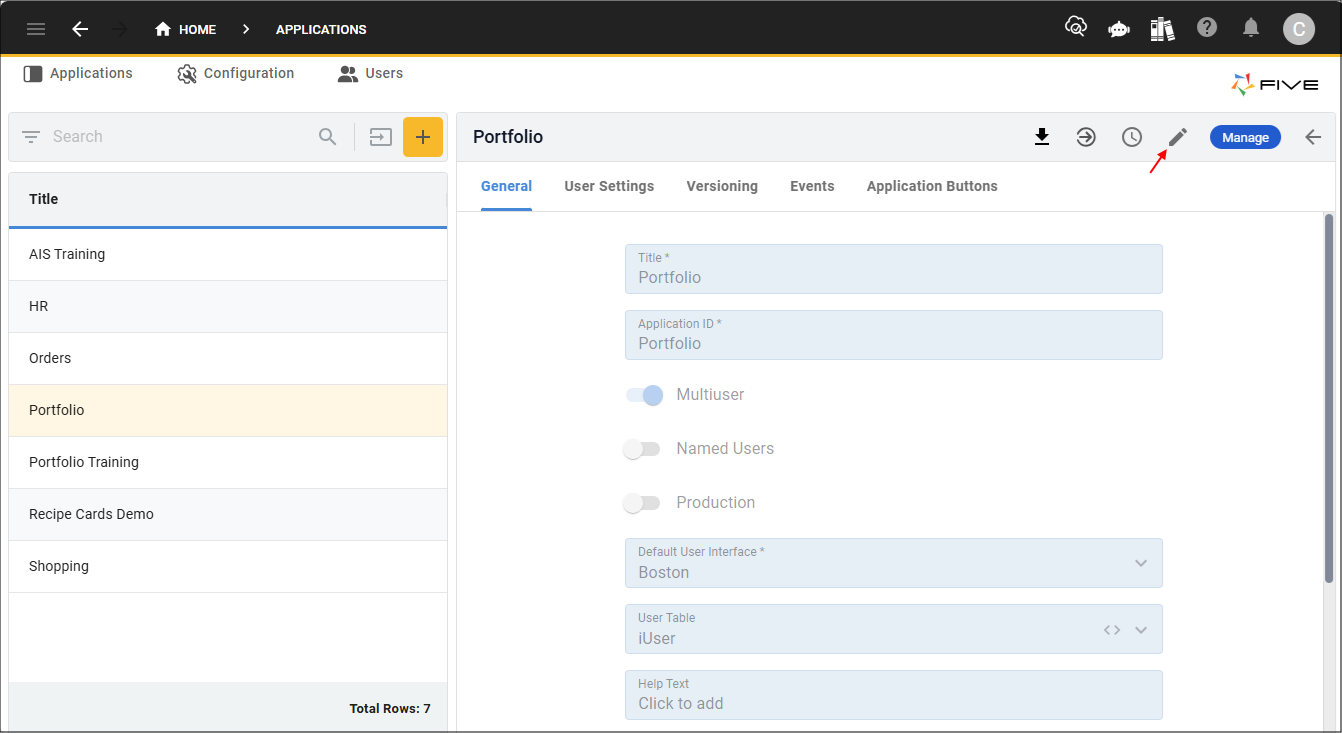
Task: Click the help question mark icon
Action: (1207, 28)
